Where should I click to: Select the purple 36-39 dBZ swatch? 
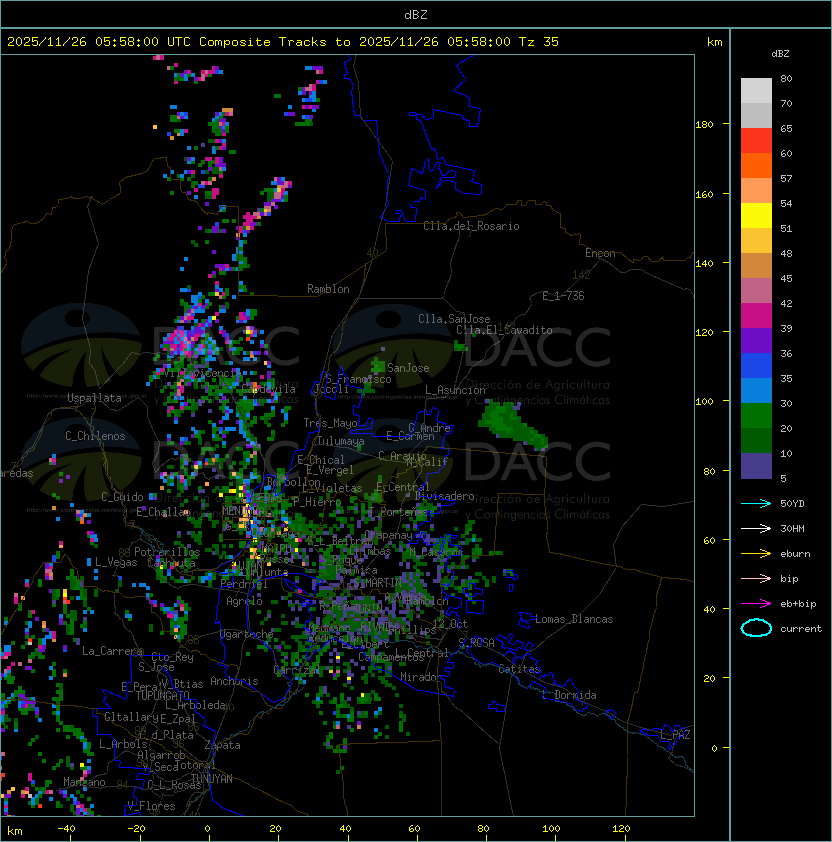tap(756, 341)
